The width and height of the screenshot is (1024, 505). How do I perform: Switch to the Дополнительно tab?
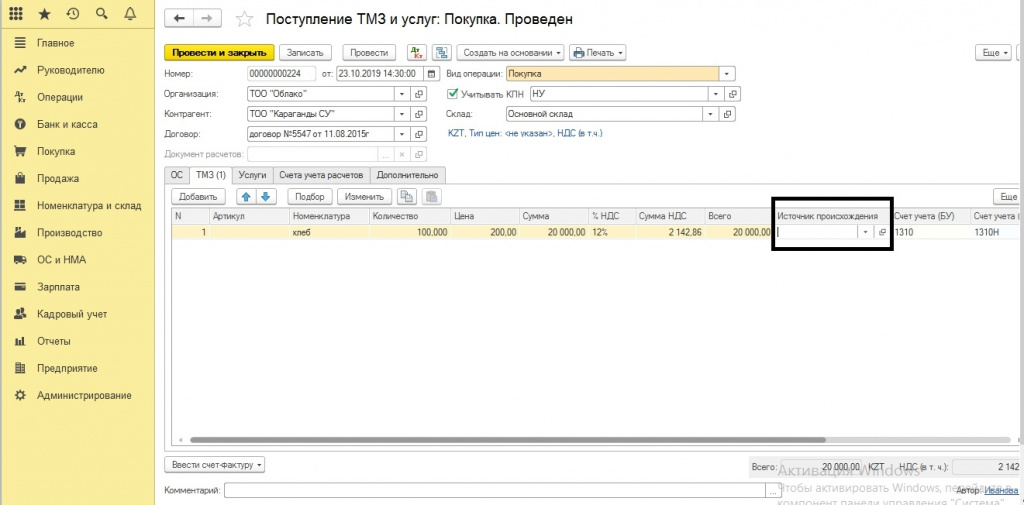pos(408,175)
